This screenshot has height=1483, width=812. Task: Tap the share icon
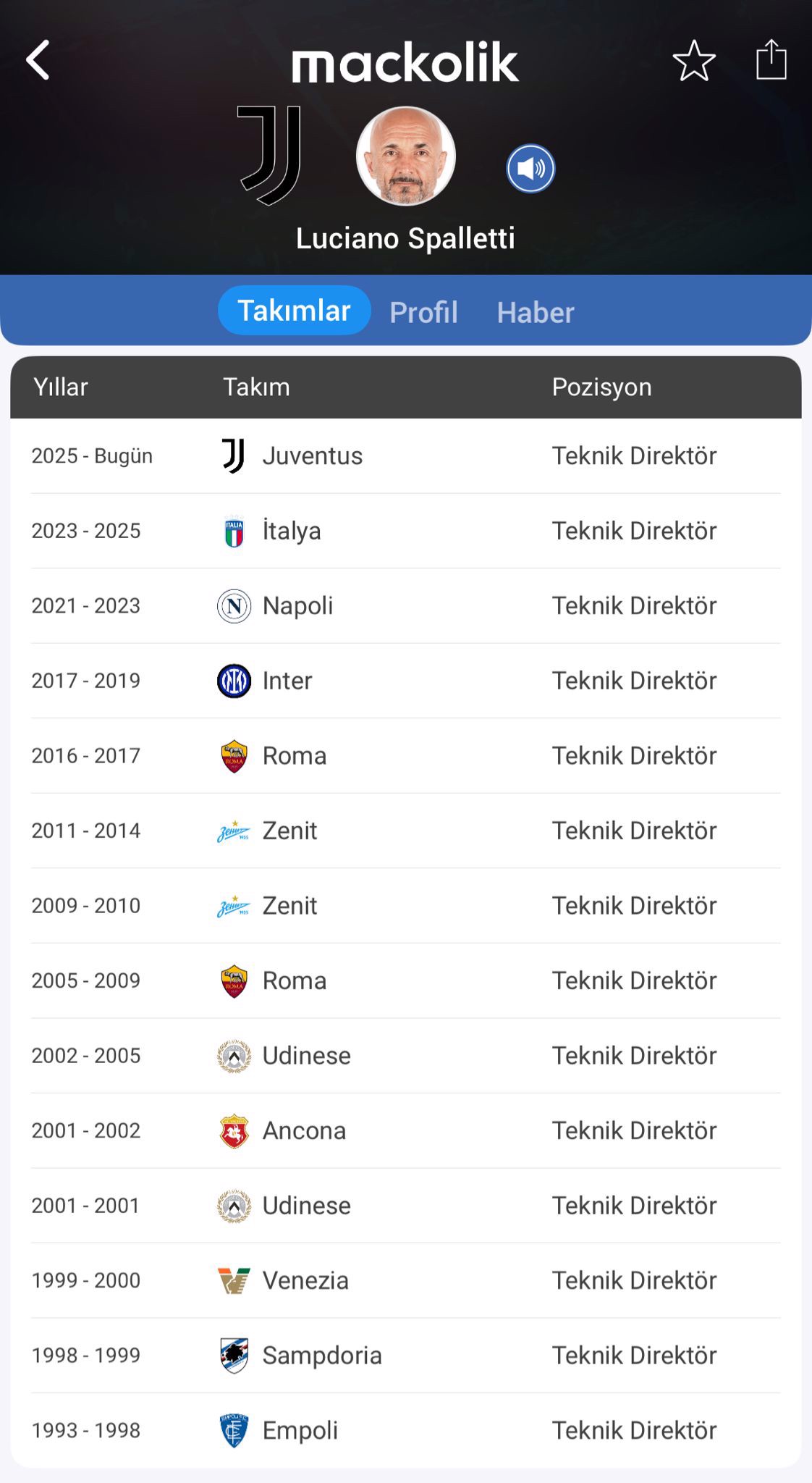coord(771,60)
